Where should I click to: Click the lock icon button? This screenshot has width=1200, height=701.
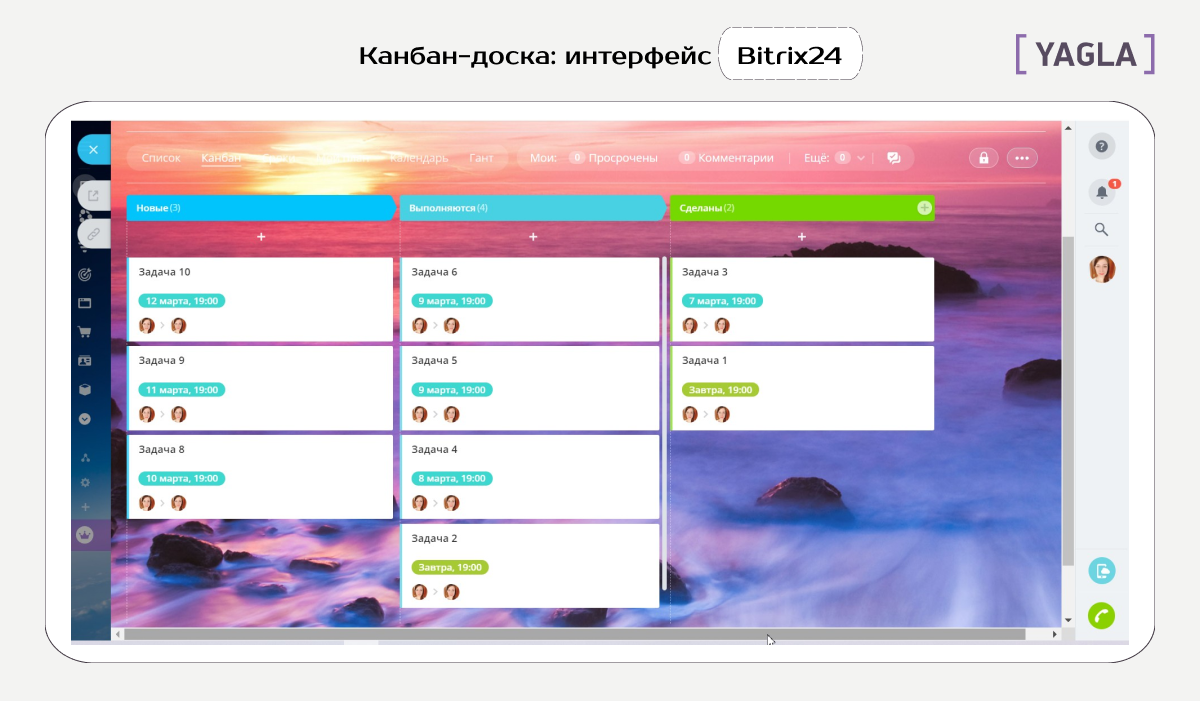tap(984, 158)
